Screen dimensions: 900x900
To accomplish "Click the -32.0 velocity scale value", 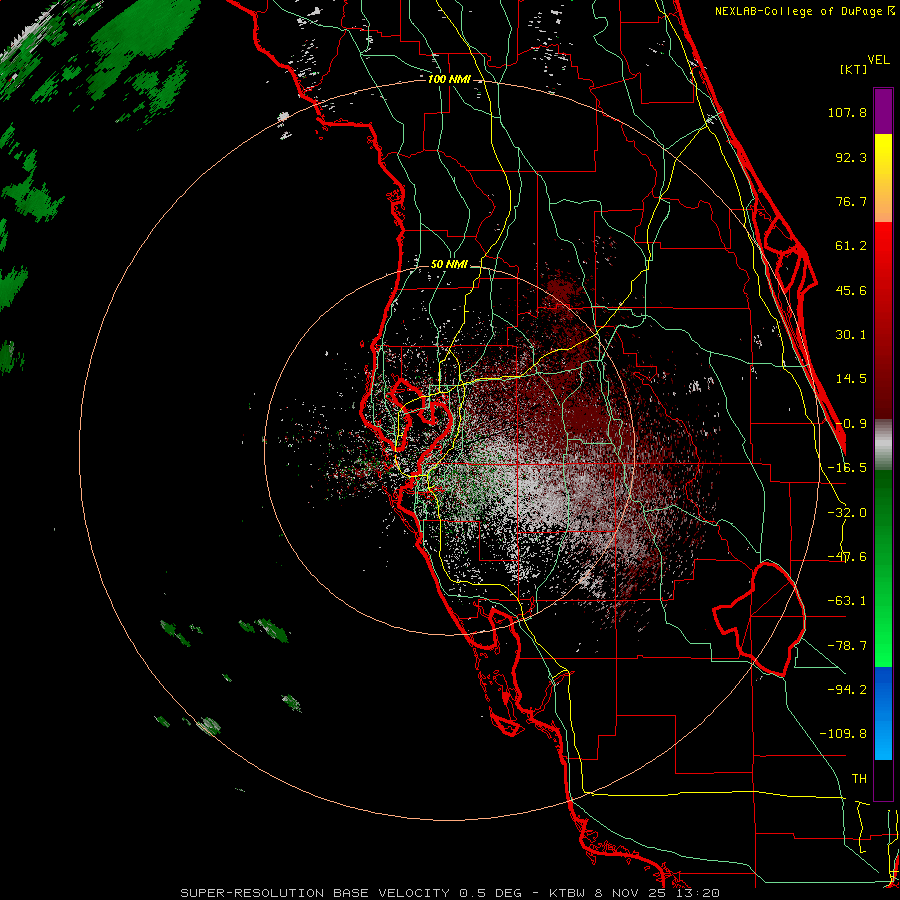I will click(847, 513).
